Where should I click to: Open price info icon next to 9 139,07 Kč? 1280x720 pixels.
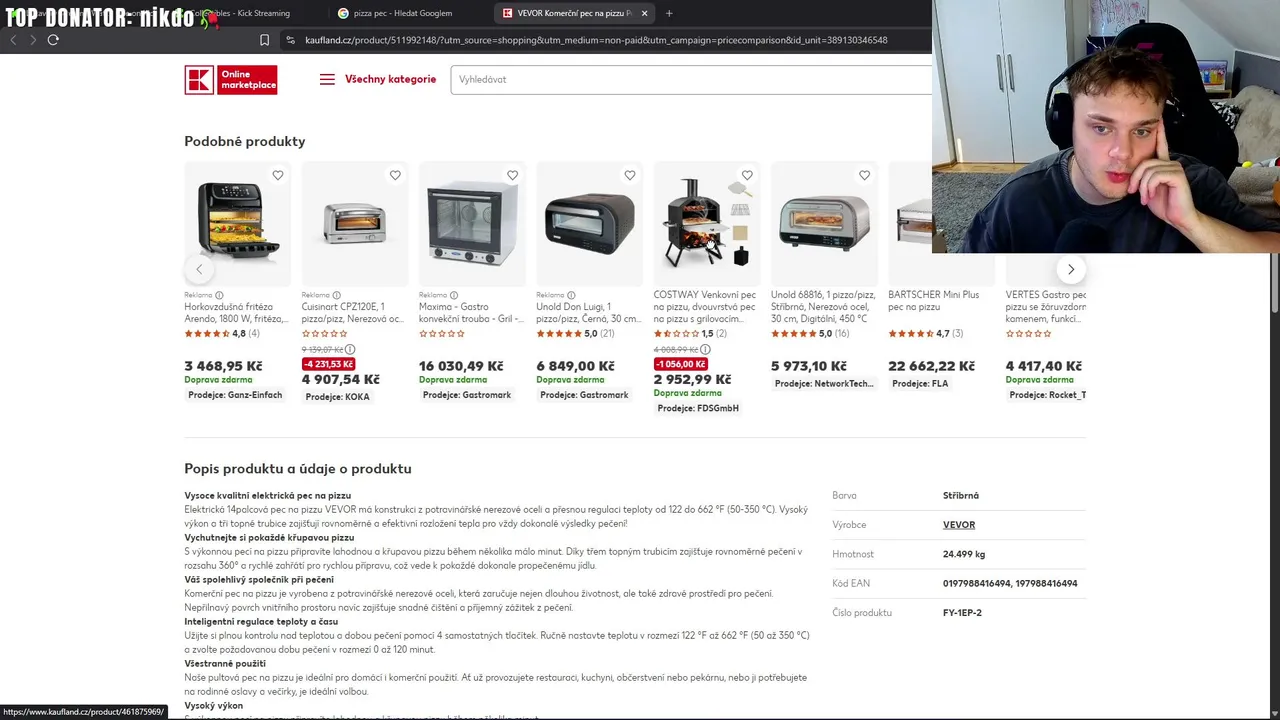pos(350,349)
